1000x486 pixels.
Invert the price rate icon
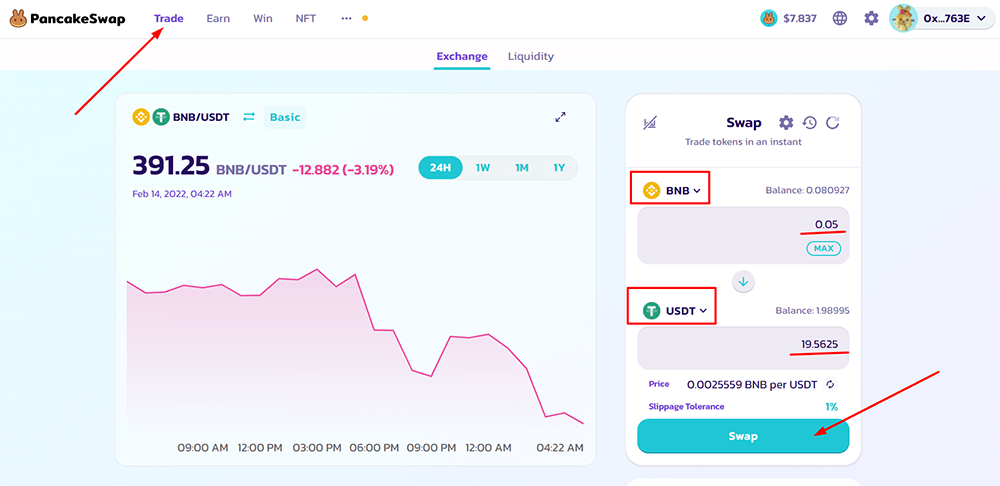(830, 385)
